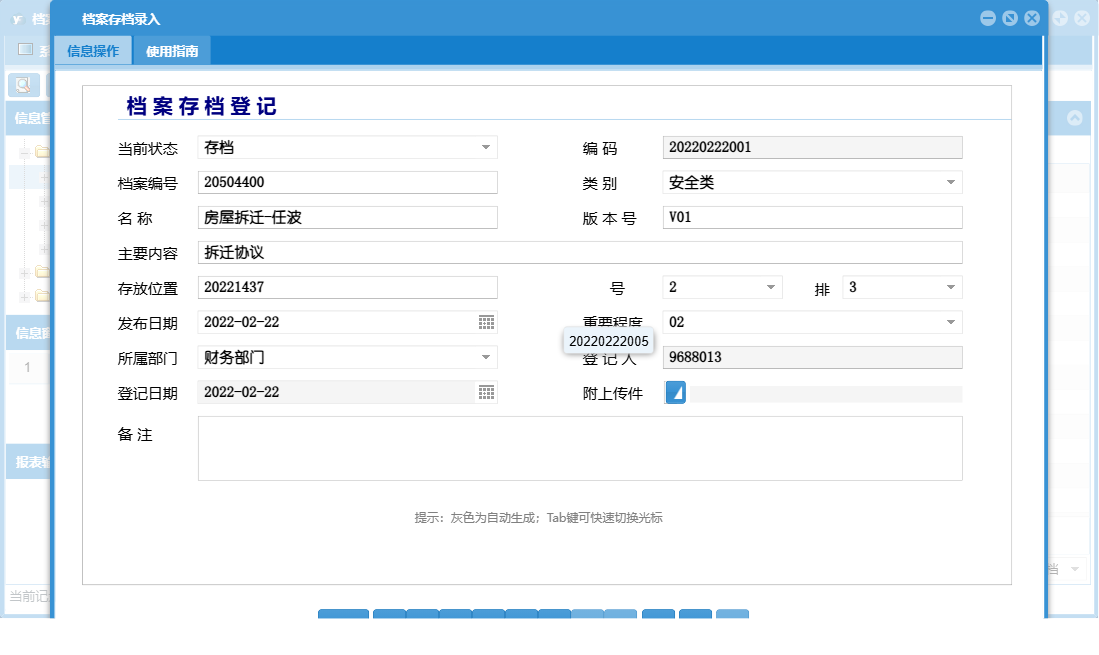This screenshot has width=1099, height=655.
Task: Click the last blue button at the bottom
Action: 732,616
